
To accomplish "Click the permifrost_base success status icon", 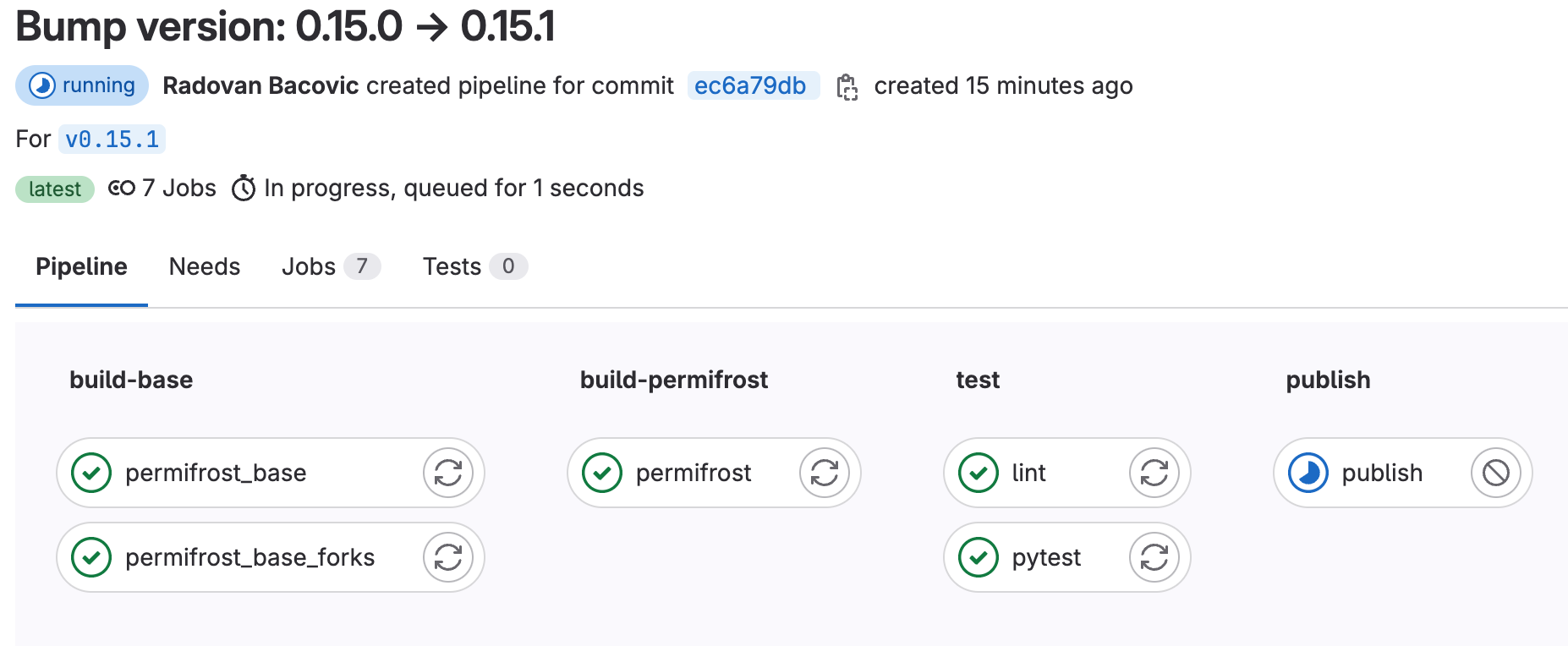I will [x=91, y=473].
